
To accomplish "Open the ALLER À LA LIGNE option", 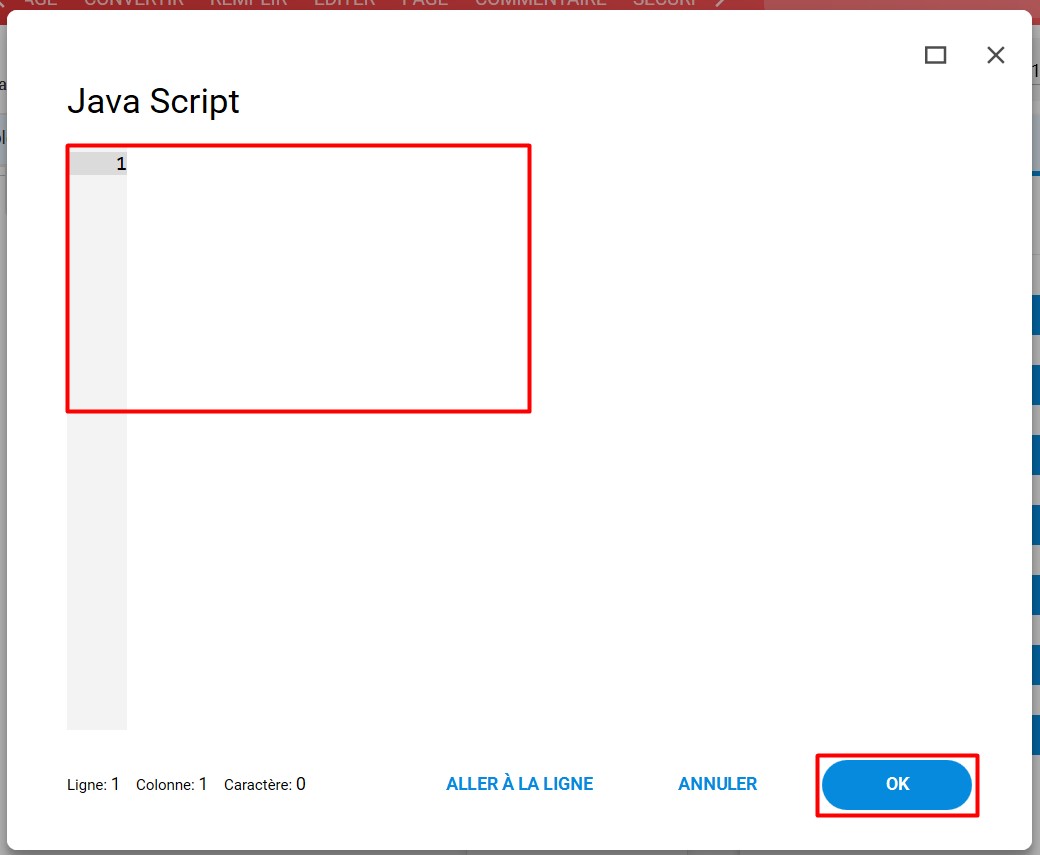I will [x=519, y=784].
